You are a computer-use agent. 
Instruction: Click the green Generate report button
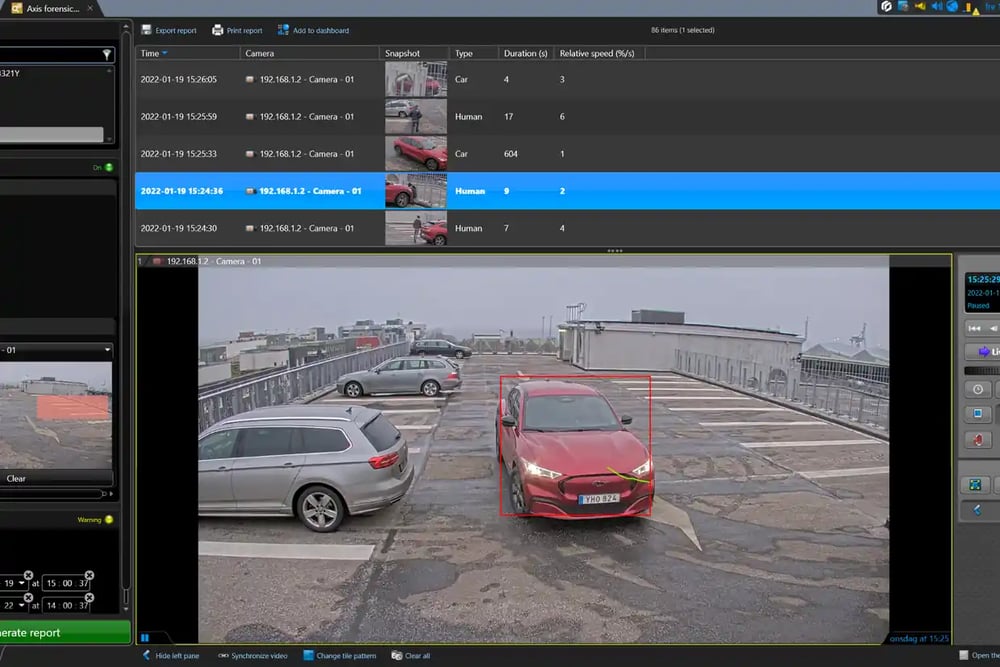coord(64,633)
